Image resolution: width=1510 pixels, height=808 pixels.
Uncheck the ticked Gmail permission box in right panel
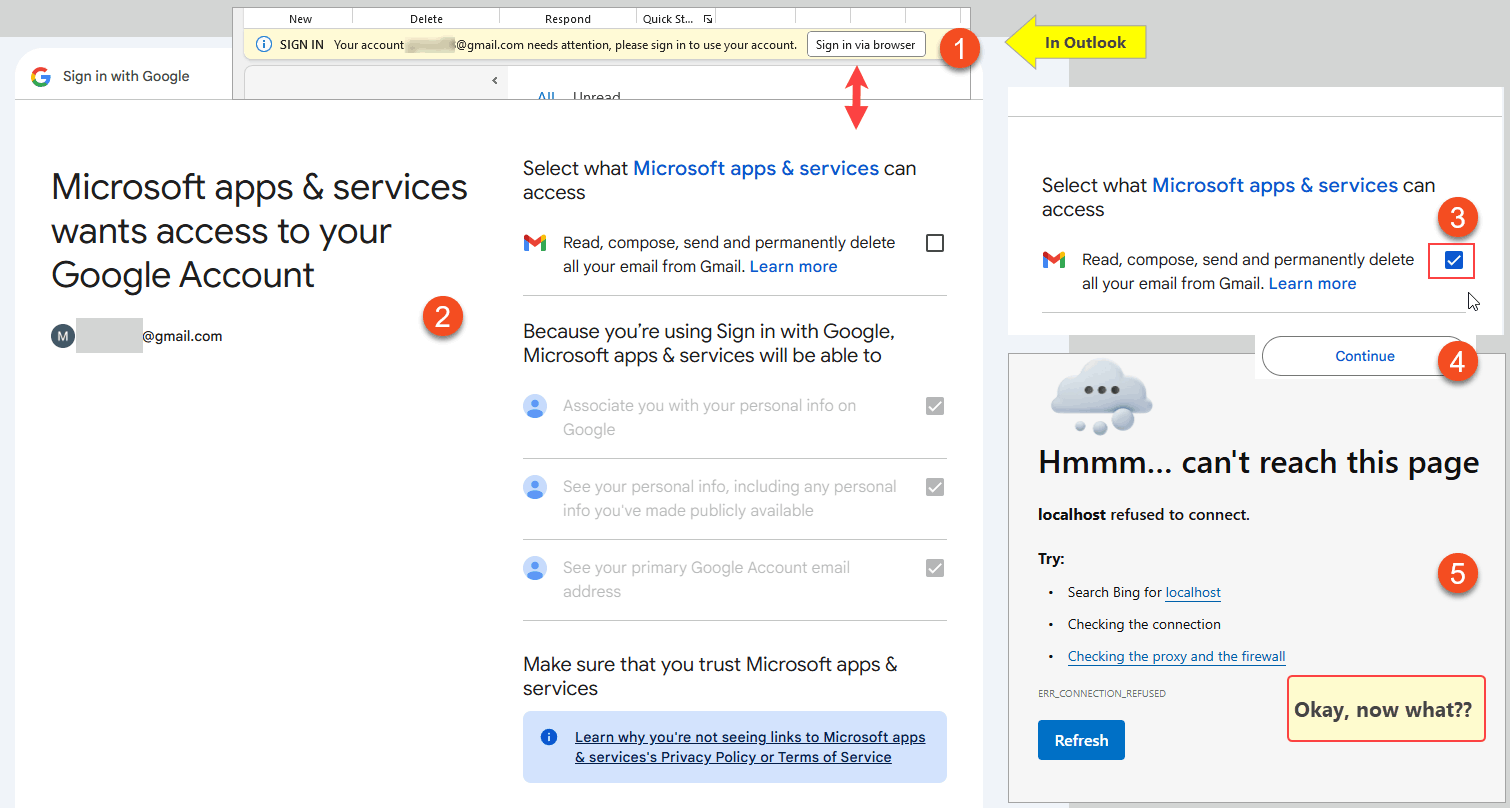pos(1454,260)
